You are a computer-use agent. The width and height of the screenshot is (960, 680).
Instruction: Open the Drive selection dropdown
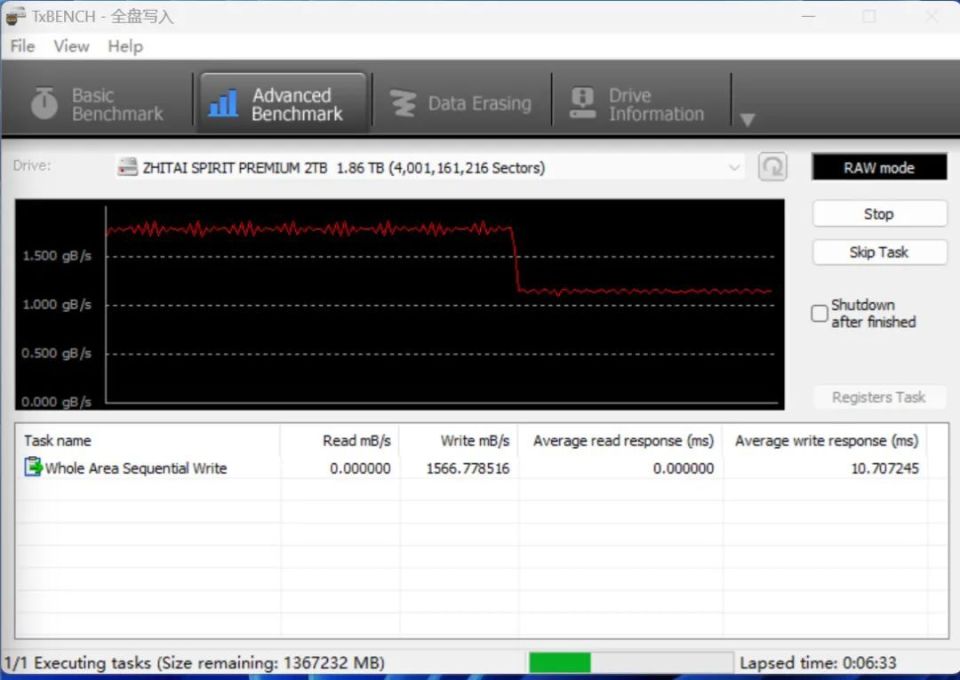[x=430, y=167]
